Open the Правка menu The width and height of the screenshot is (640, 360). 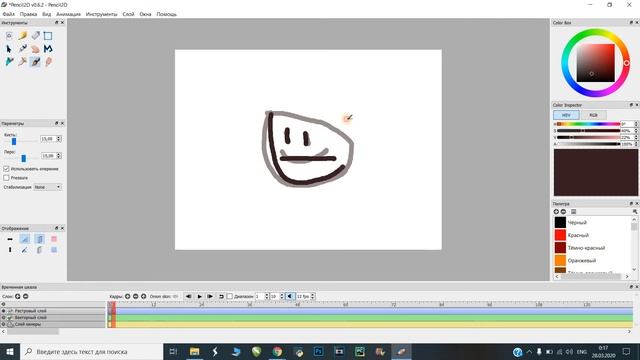tap(29, 14)
